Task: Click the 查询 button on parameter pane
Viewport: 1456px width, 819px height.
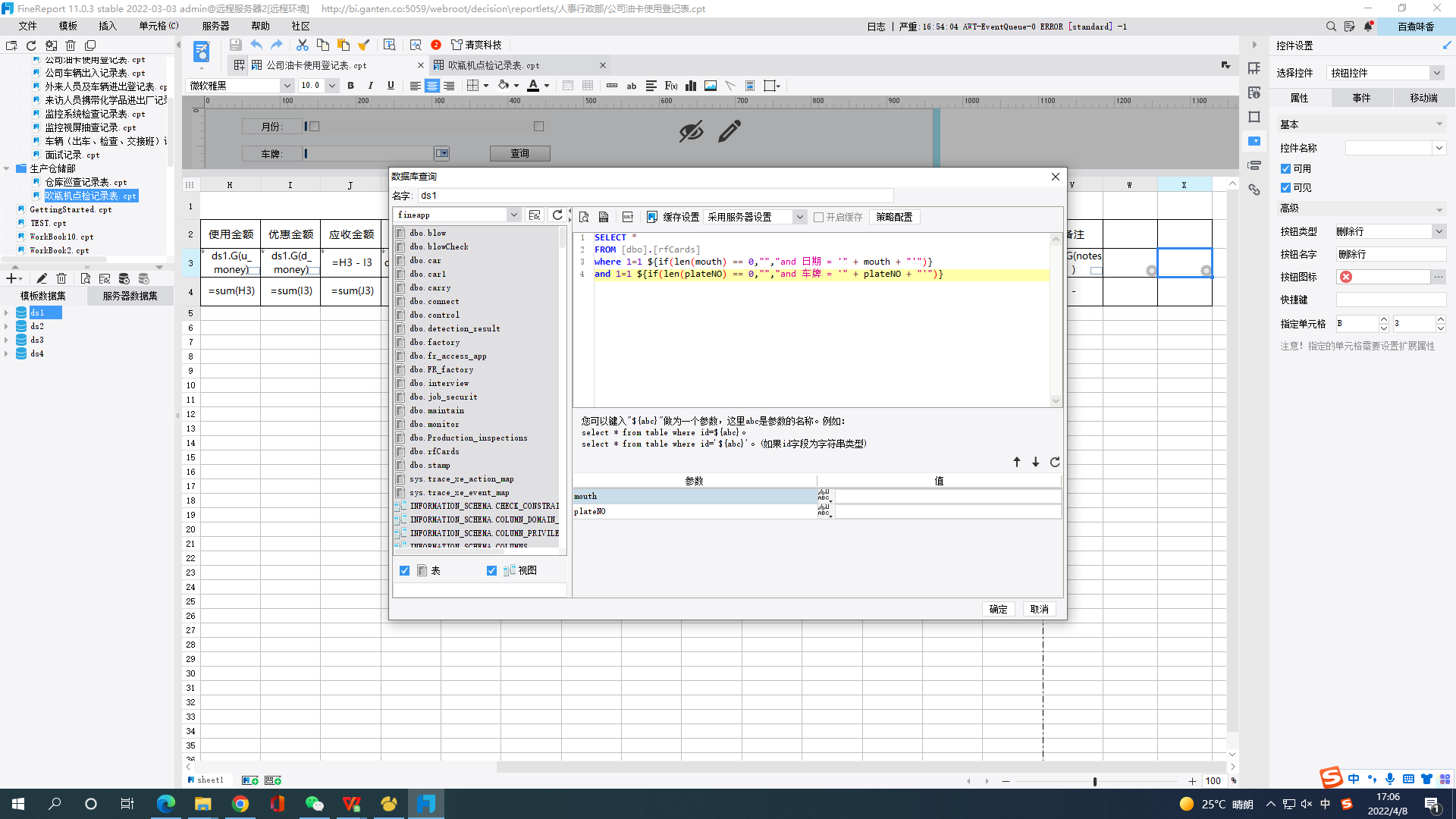Action: coord(520,154)
